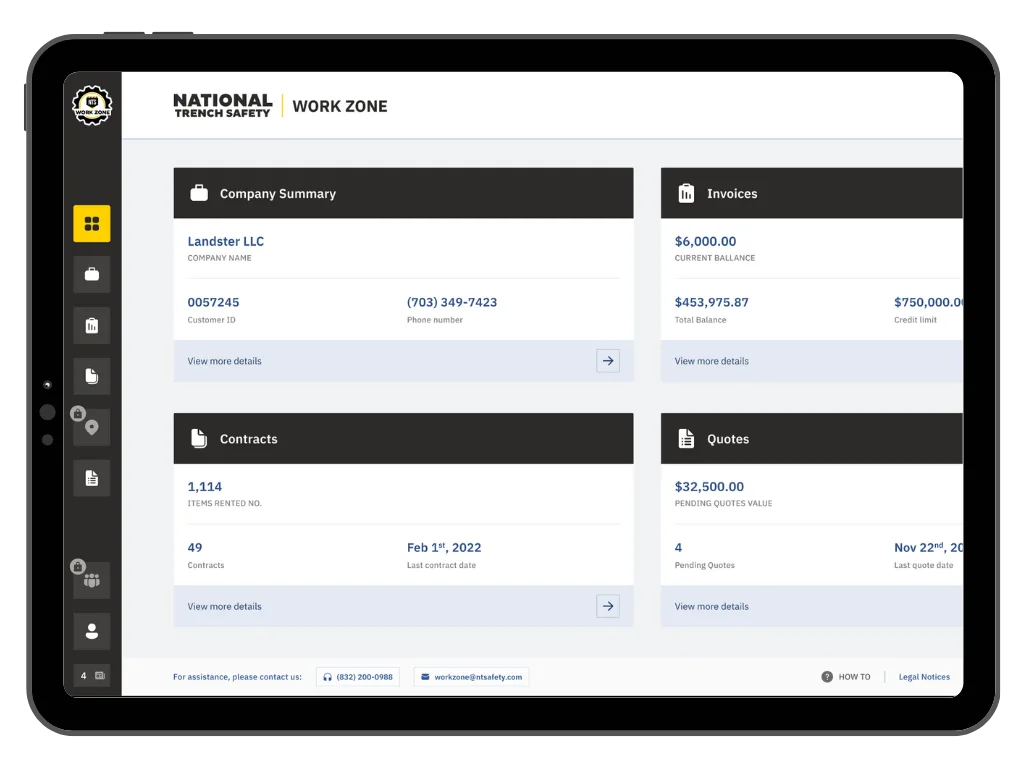Screen dimensions: 1024x768
Task: Click the $6,000.00 current balance
Action: (x=705, y=241)
